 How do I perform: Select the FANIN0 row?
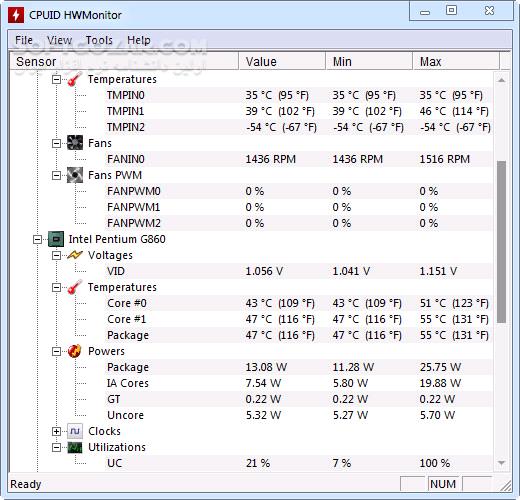299,159
